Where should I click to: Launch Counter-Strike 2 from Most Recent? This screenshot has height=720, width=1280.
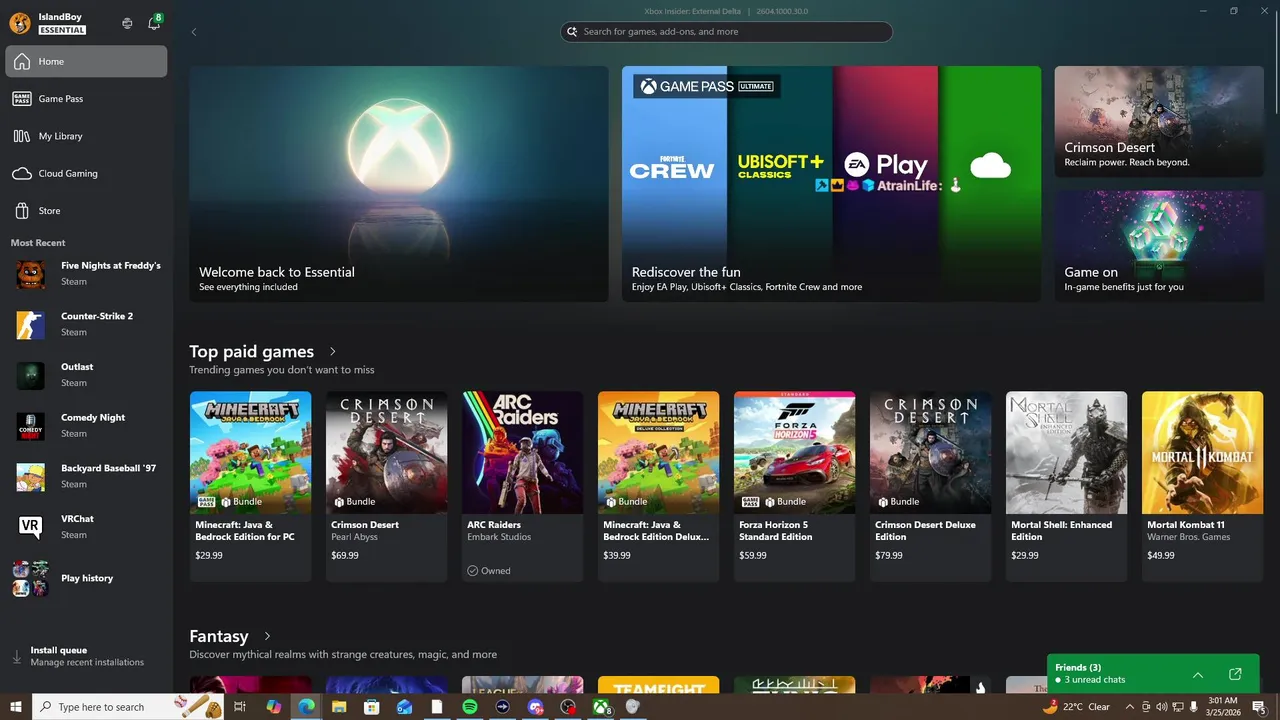click(86, 324)
